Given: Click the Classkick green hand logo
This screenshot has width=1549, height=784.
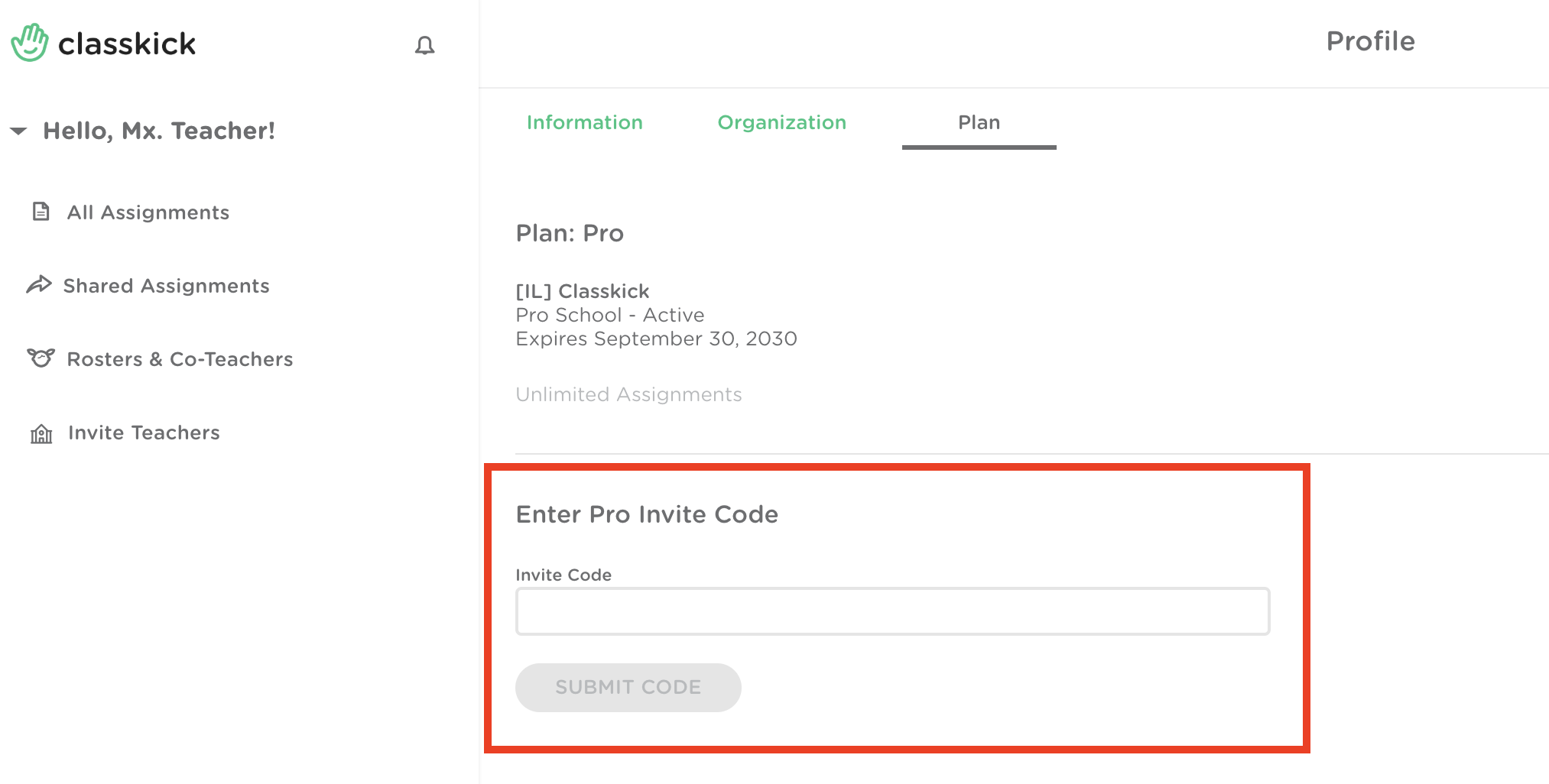Looking at the screenshot, I should coord(30,43).
